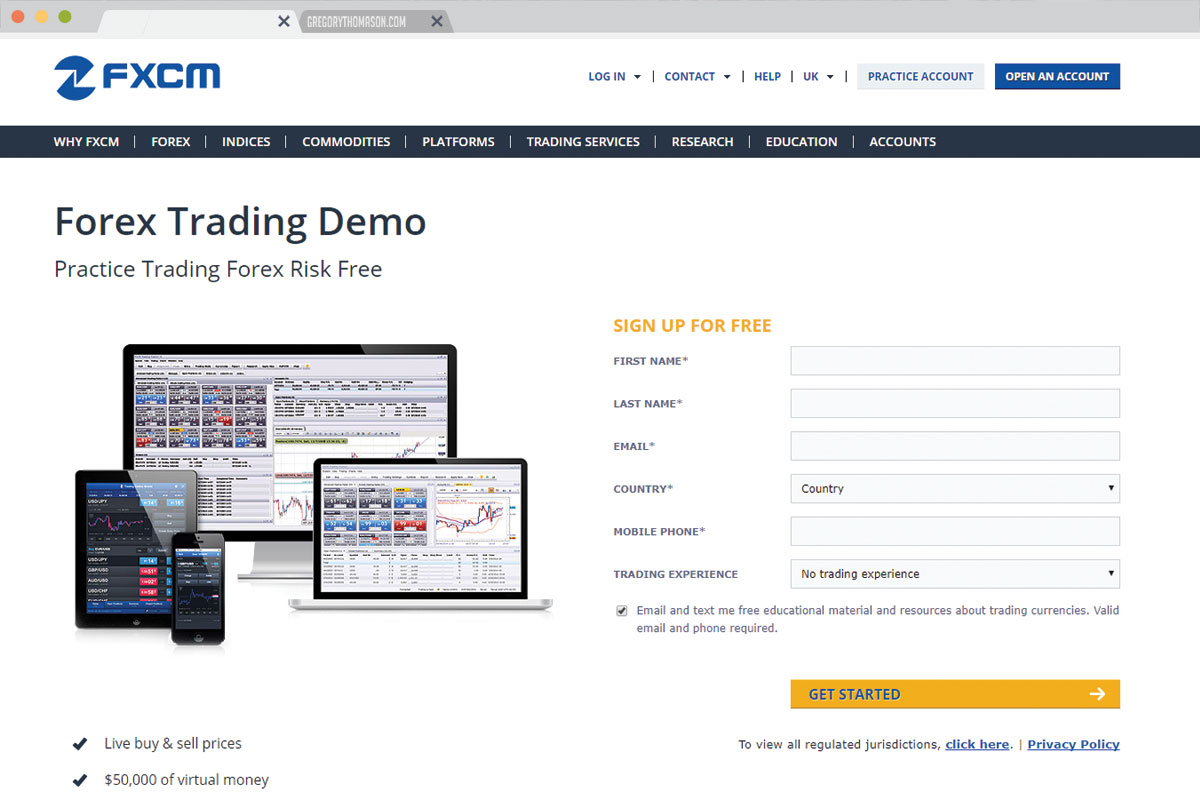Close the gregorythomason.com tab

(436, 21)
